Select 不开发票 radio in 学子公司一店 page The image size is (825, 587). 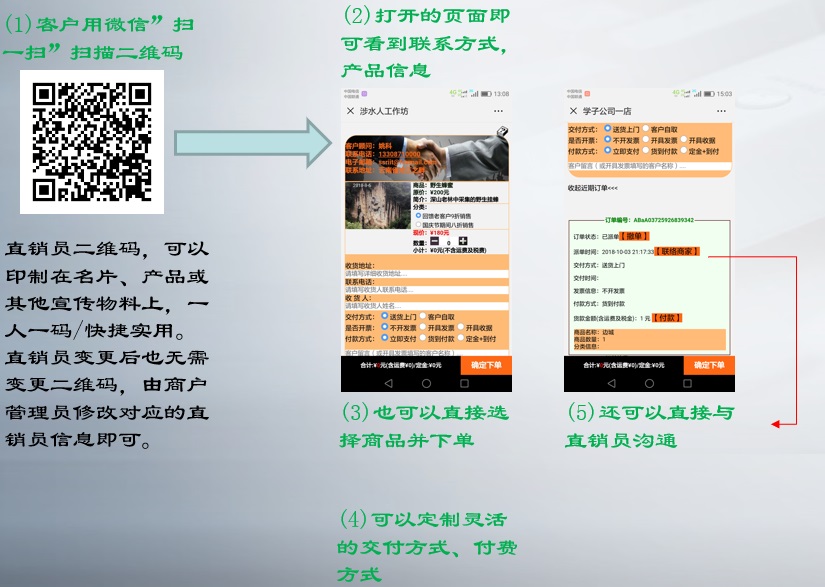[x=608, y=140]
